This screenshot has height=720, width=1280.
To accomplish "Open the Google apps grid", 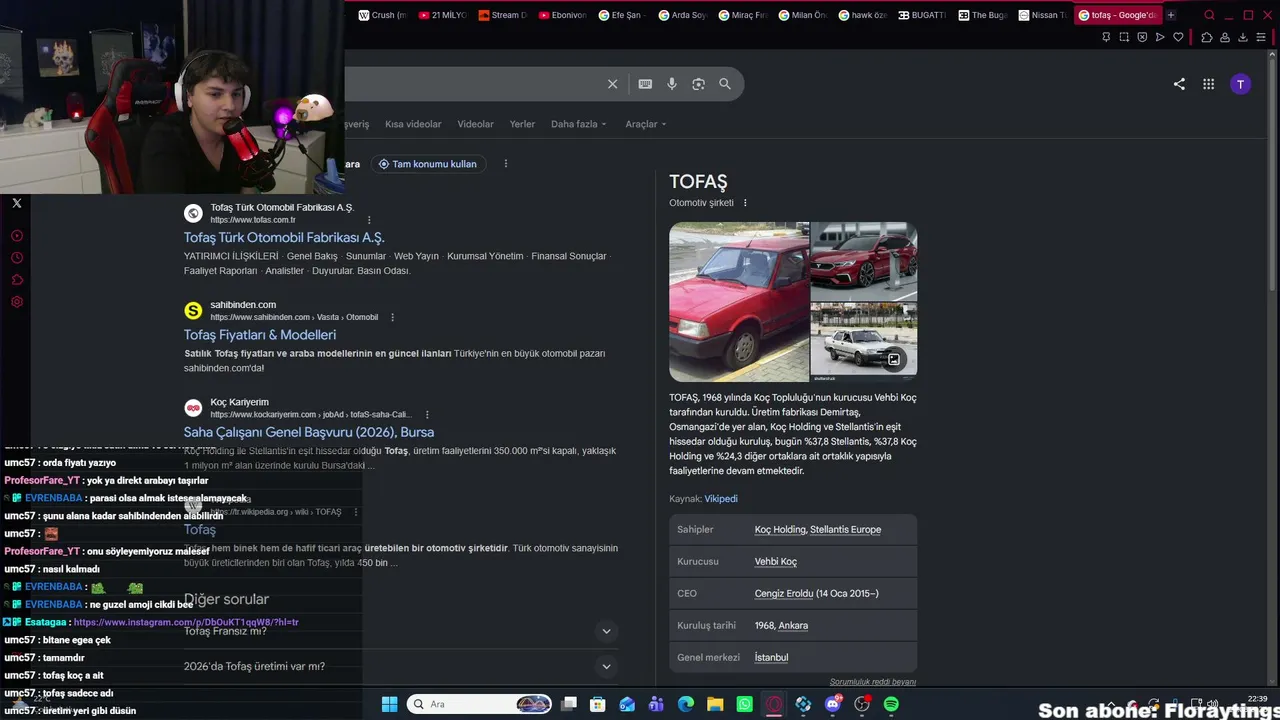I will tap(1209, 84).
